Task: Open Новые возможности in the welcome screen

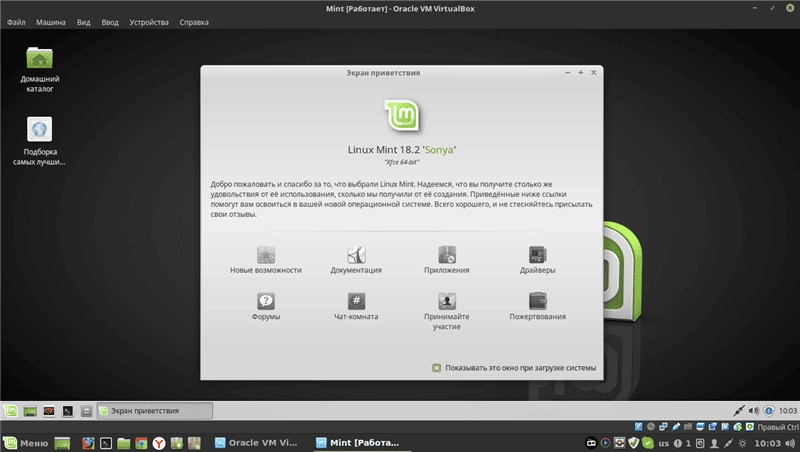Action: click(x=265, y=260)
